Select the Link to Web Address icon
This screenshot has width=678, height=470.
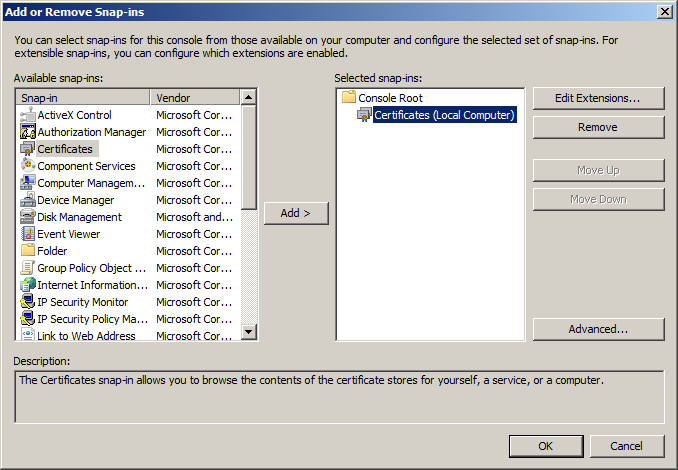28,336
